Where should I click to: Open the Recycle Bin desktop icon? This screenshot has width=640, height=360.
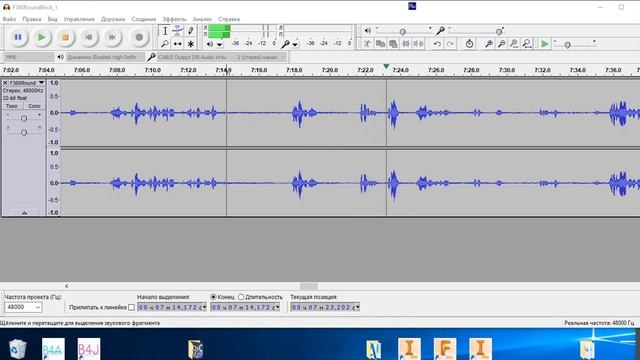pos(17,349)
